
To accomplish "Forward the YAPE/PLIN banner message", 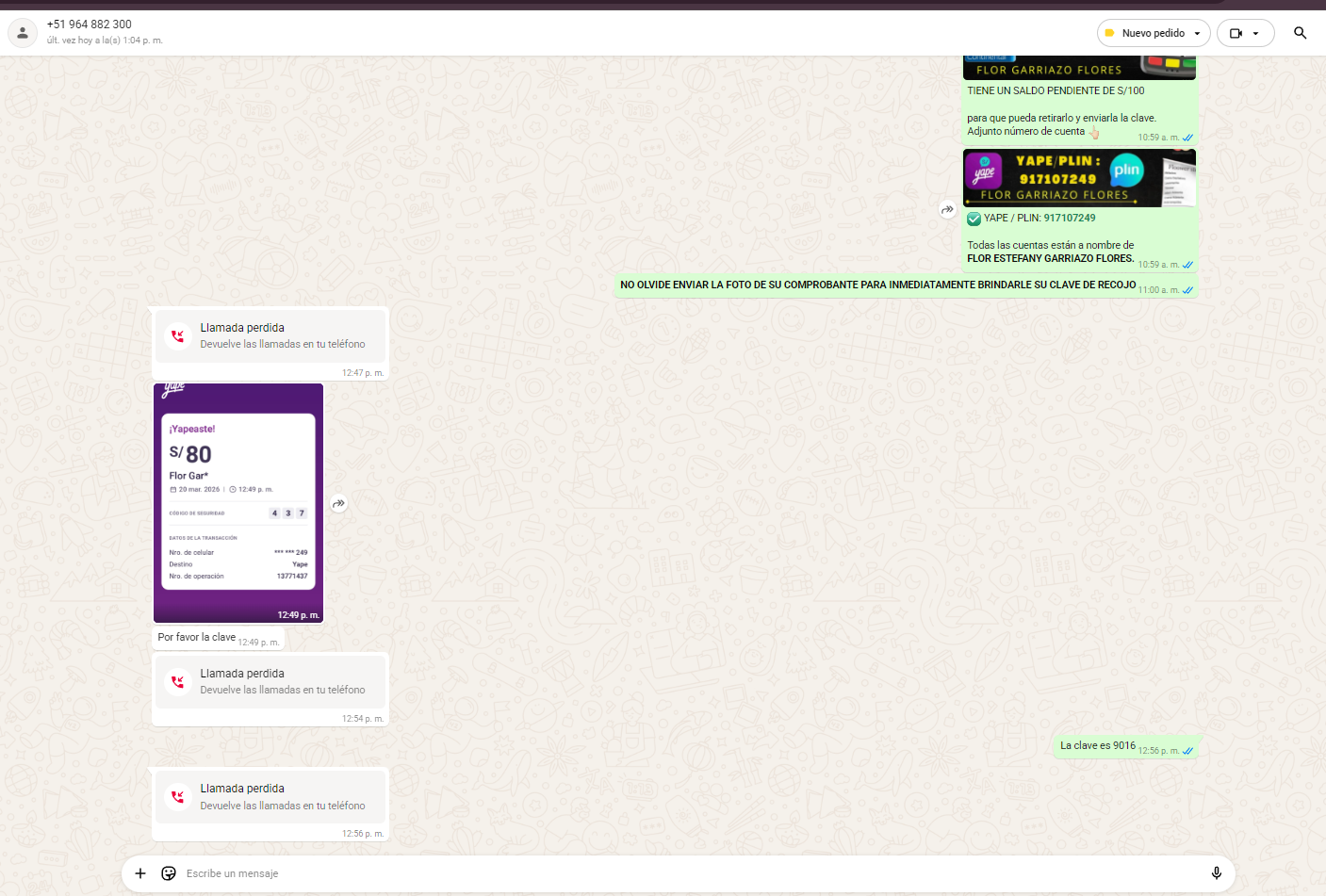I will pyautogui.click(x=947, y=210).
